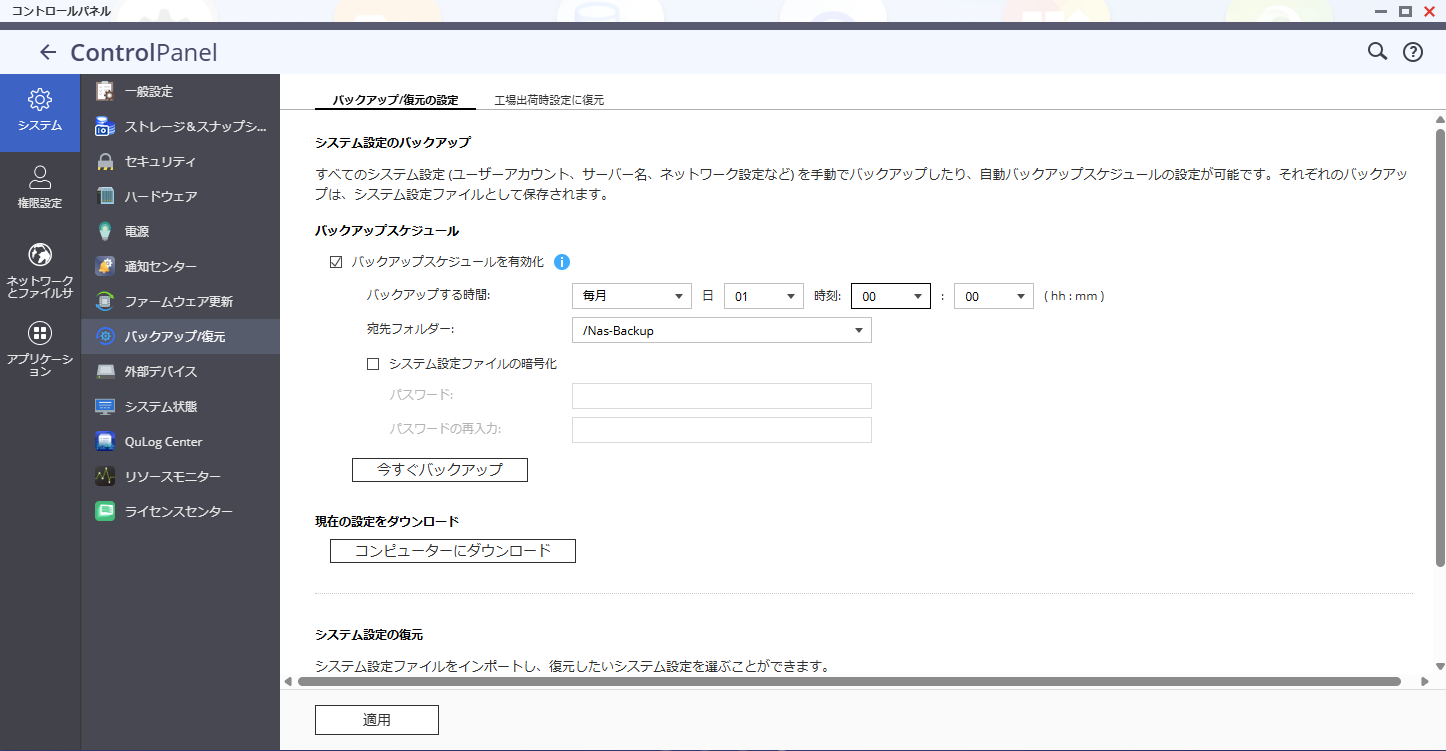Click the 今すぐバックアップ button
Screen dimensions: 1446x751
click(439, 469)
